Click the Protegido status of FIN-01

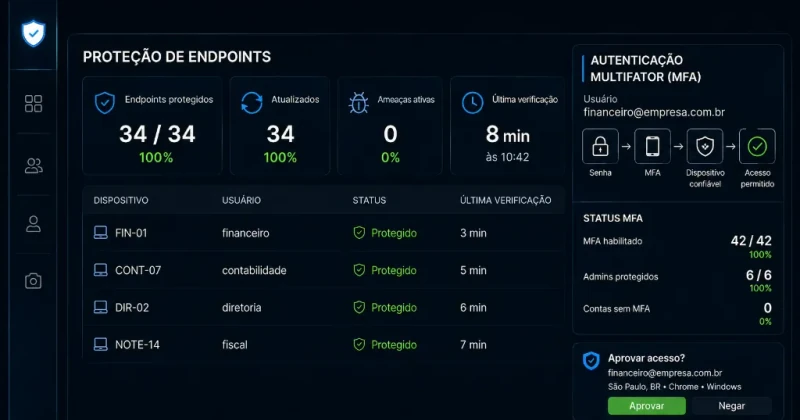click(394, 233)
